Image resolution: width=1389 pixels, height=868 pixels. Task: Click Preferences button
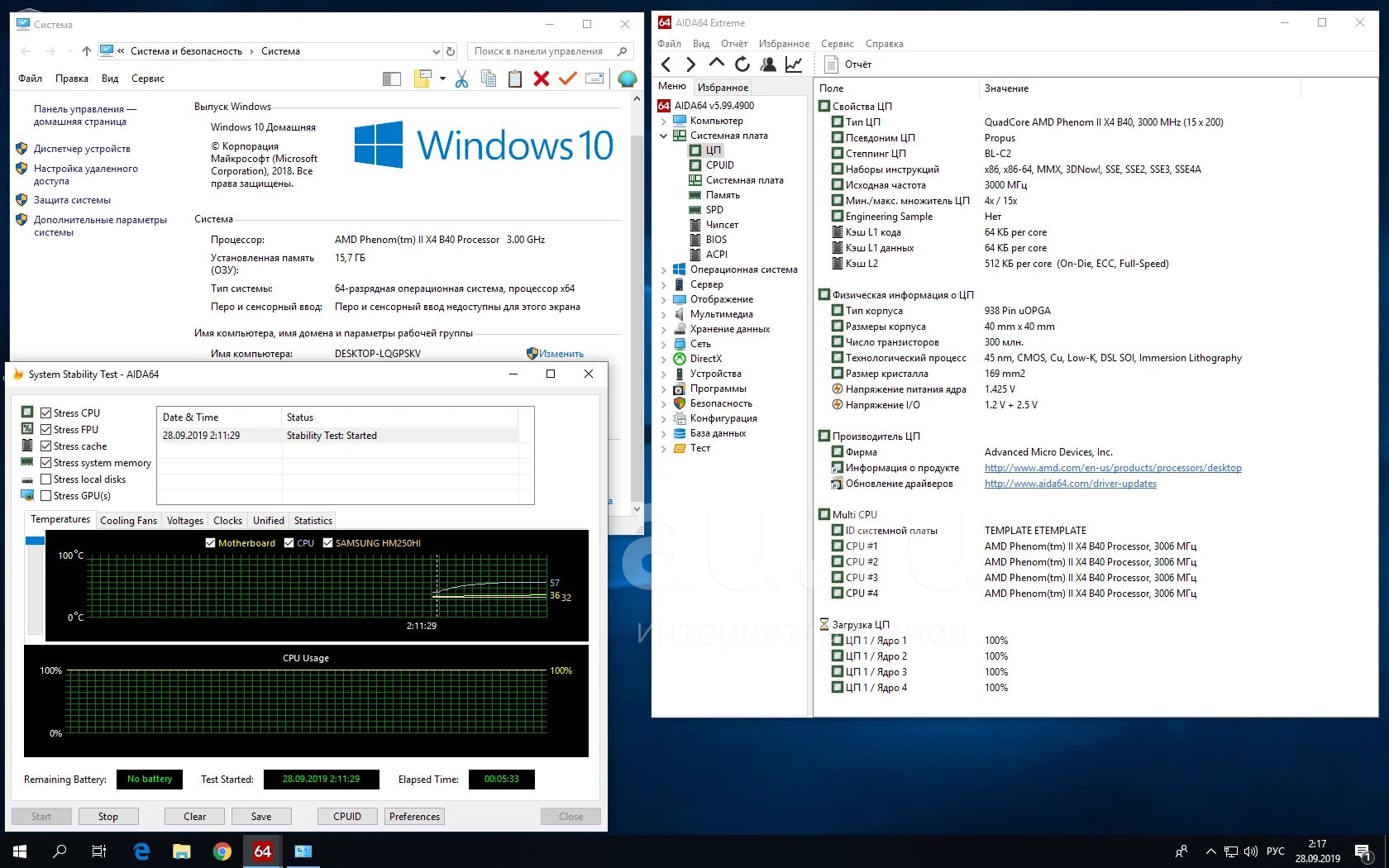click(x=414, y=817)
